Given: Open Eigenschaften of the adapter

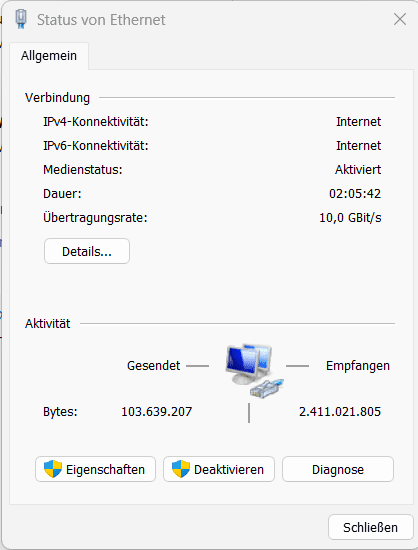Looking at the screenshot, I should (95, 469).
